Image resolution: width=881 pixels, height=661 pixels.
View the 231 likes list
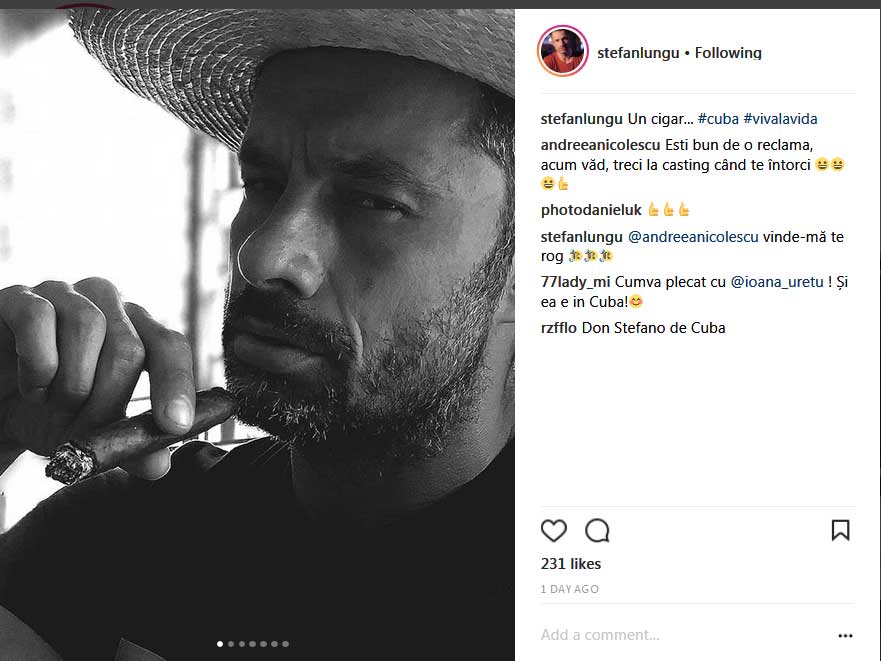[x=571, y=564]
